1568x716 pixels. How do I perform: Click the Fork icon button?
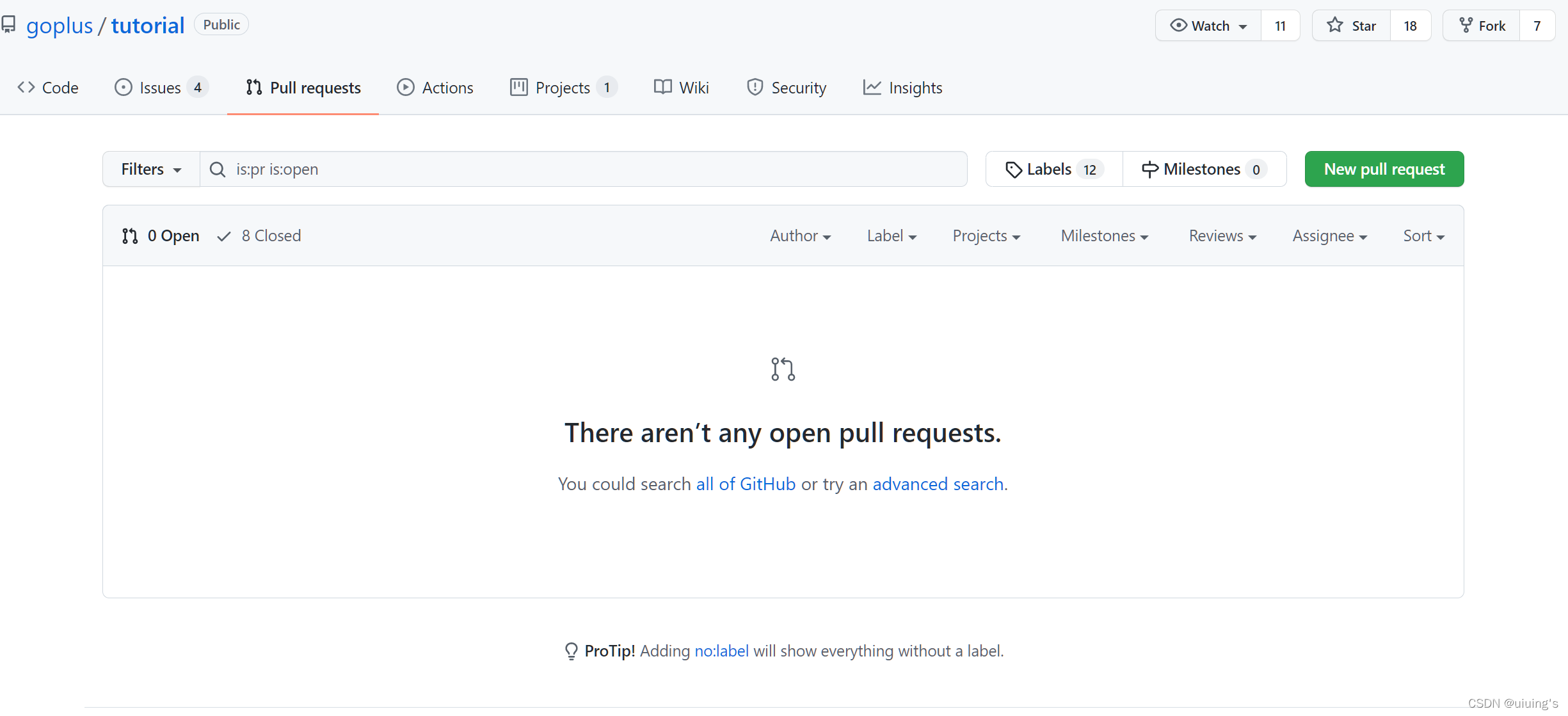click(x=1466, y=26)
